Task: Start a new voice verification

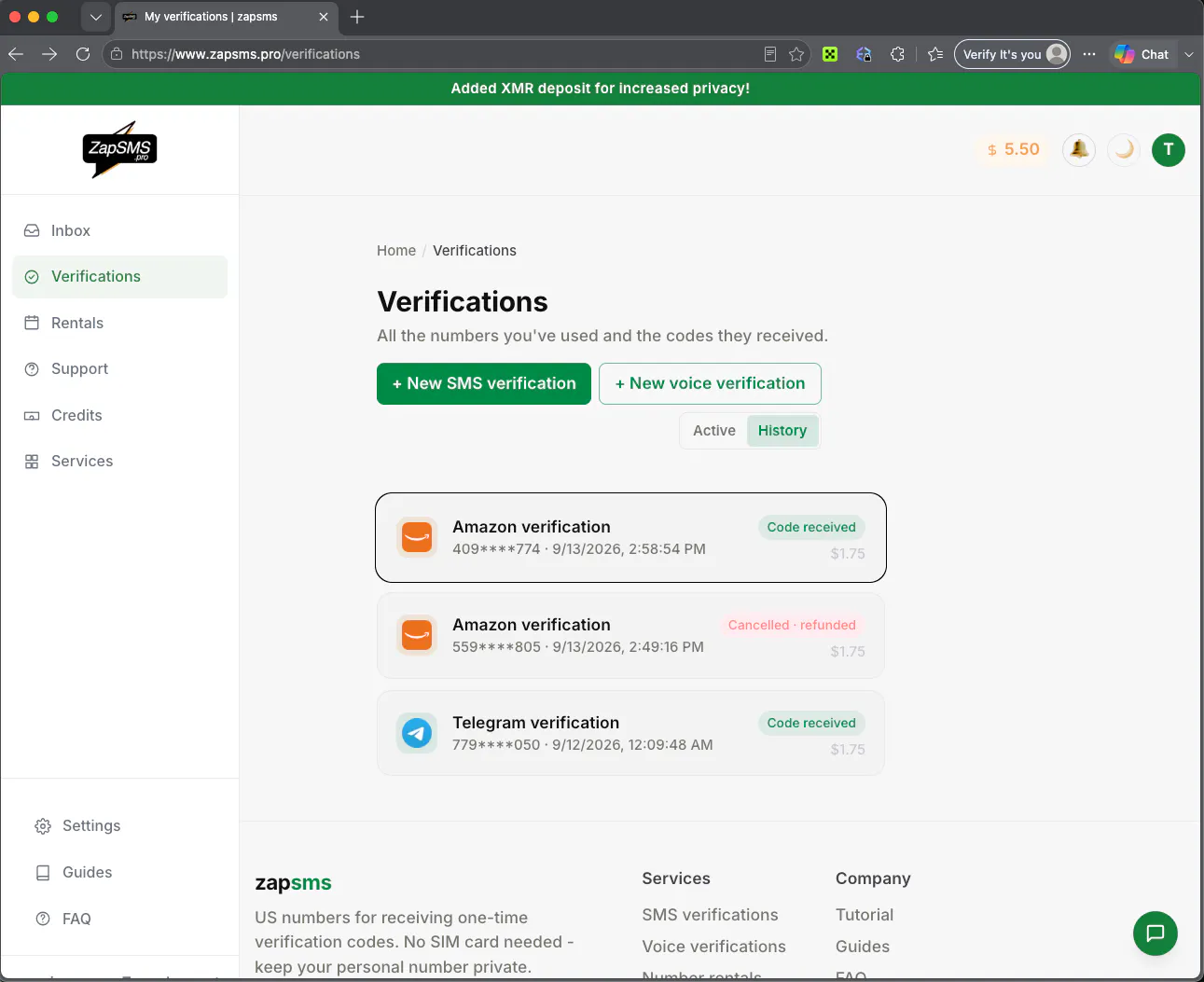Action: click(710, 383)
